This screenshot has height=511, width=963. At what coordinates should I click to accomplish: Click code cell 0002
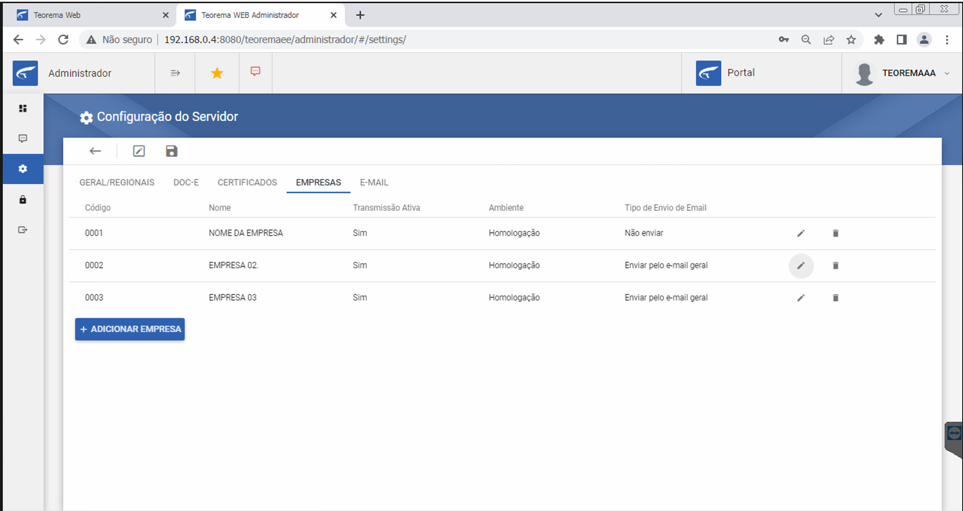(94, 265)
